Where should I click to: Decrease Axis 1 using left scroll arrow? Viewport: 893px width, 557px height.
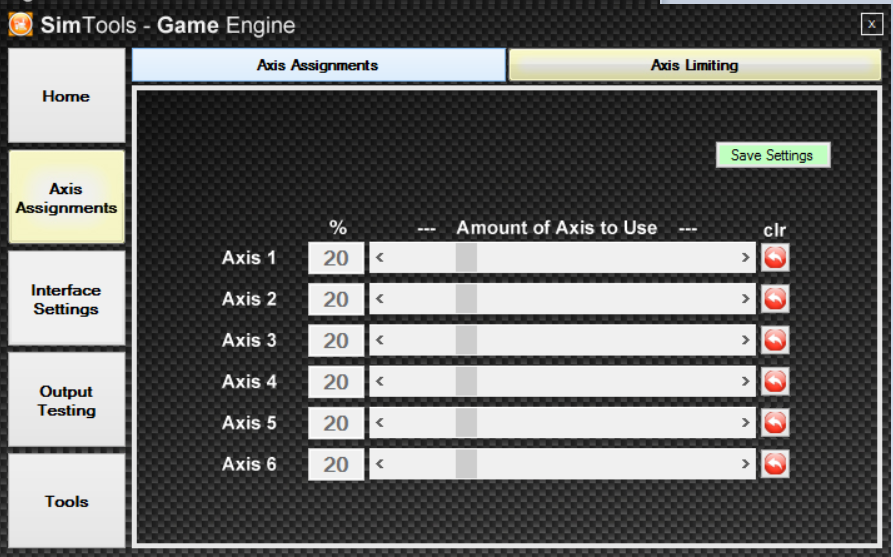380,257
